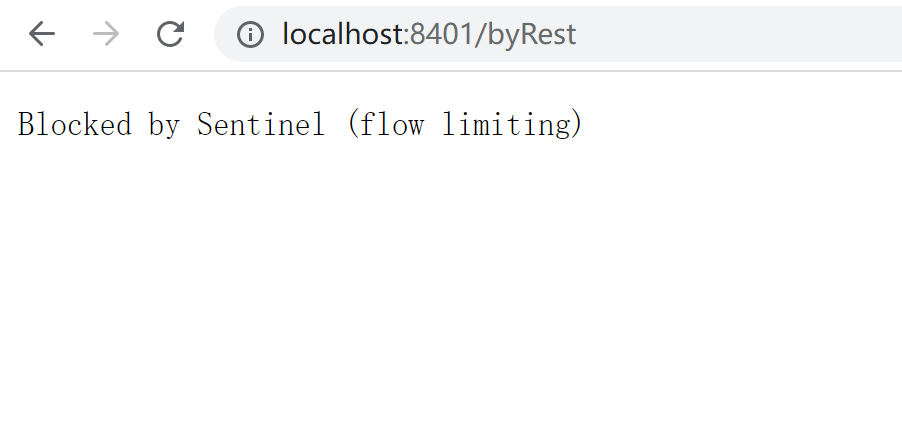Go back with the back arrow

(42, 34)
